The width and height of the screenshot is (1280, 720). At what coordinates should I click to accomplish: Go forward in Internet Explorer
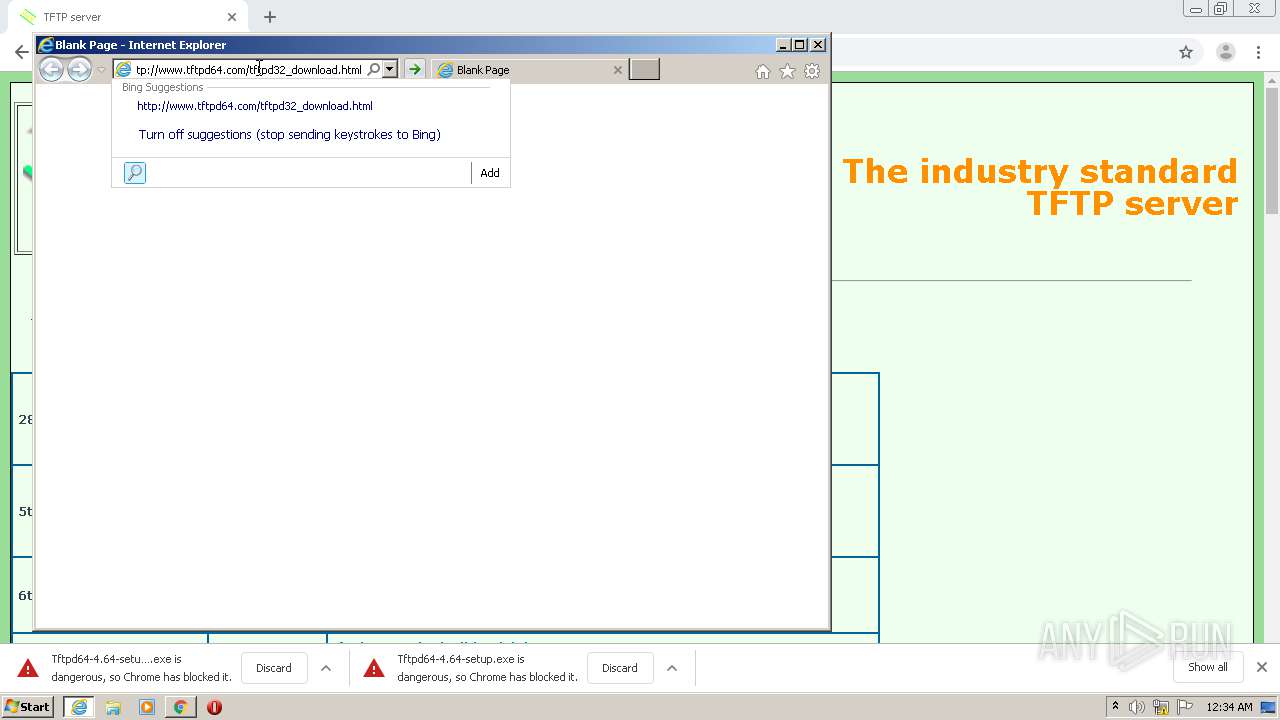pyautogui.click(x=79, y=69)
